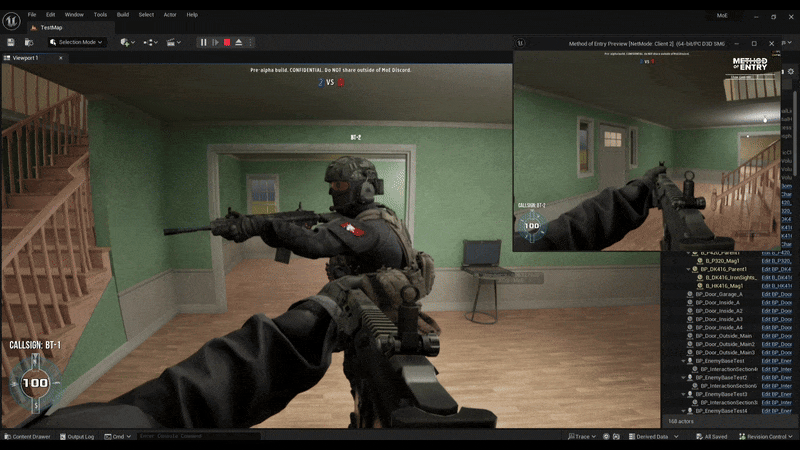Viewport: 800px width, 450px height.
Task: Collapse the BP_EnemyBaseTest3 tree node
Action: point(683,394)
